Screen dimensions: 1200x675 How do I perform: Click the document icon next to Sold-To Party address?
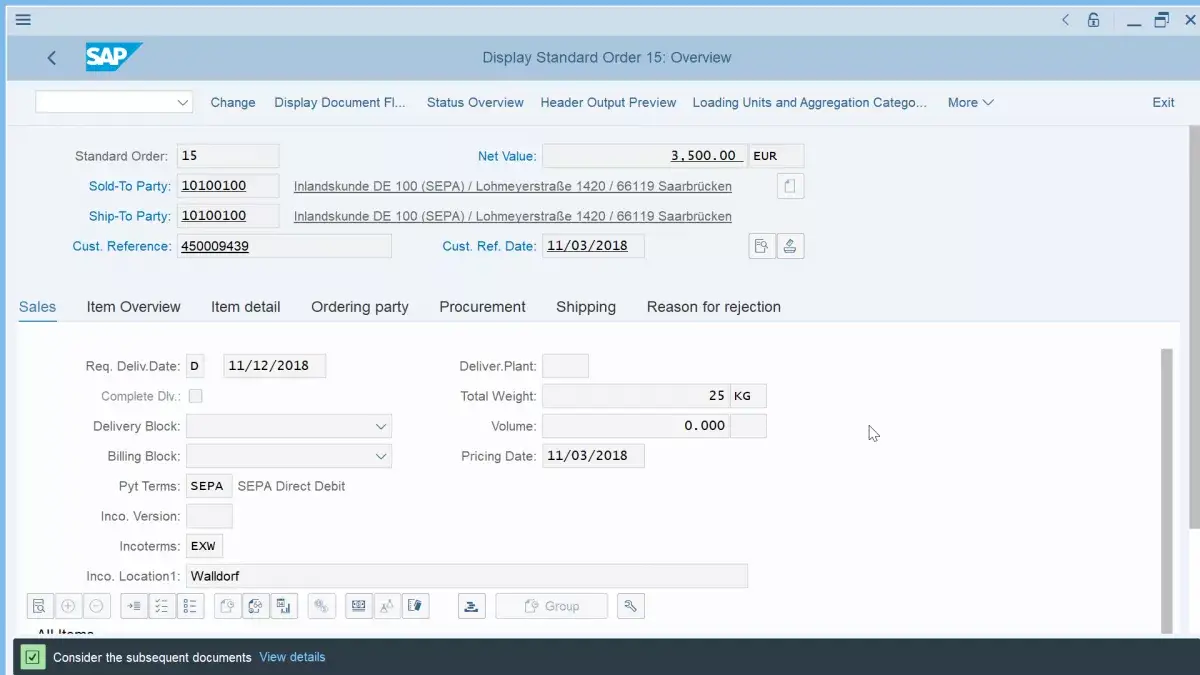click(x=790, y=186)
